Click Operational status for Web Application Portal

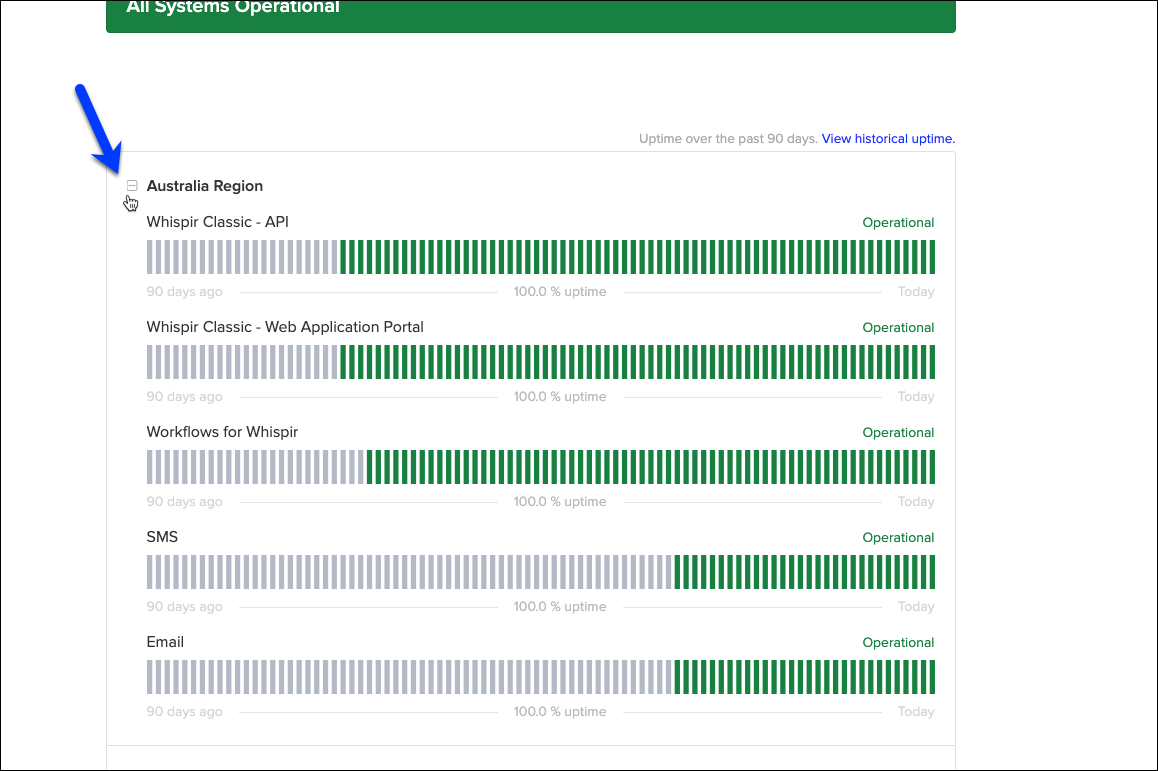click(x=898, y=328)
